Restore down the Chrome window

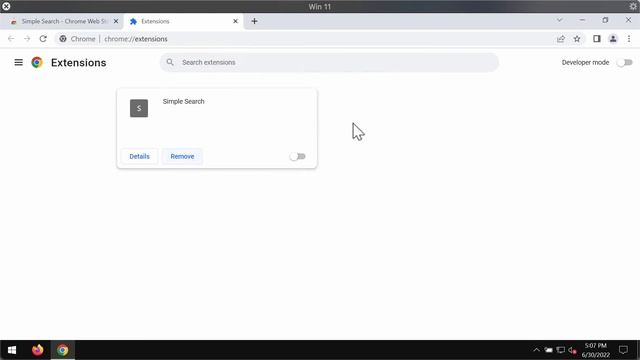coord(605,20)
